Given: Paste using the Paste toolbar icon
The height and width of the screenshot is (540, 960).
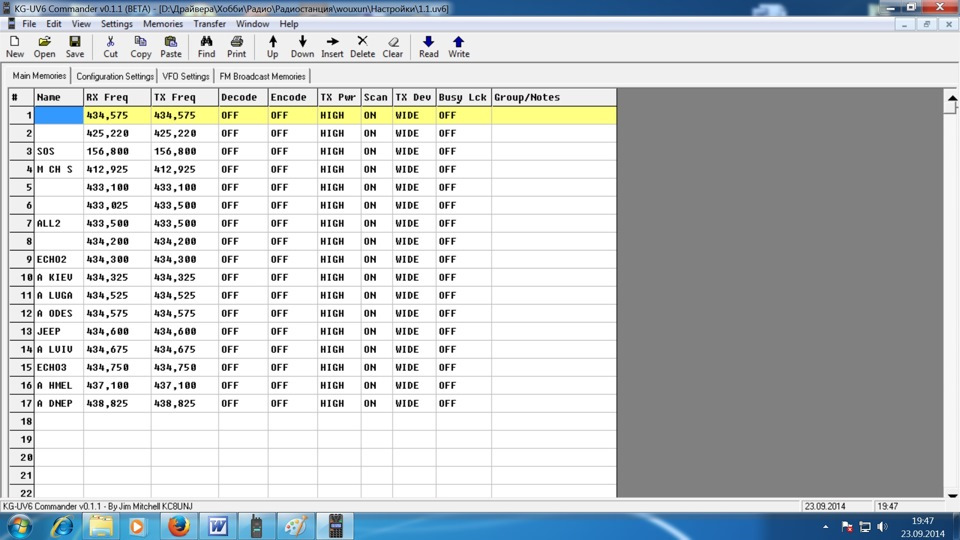Looking at the screenshot, I should [171, 47].
